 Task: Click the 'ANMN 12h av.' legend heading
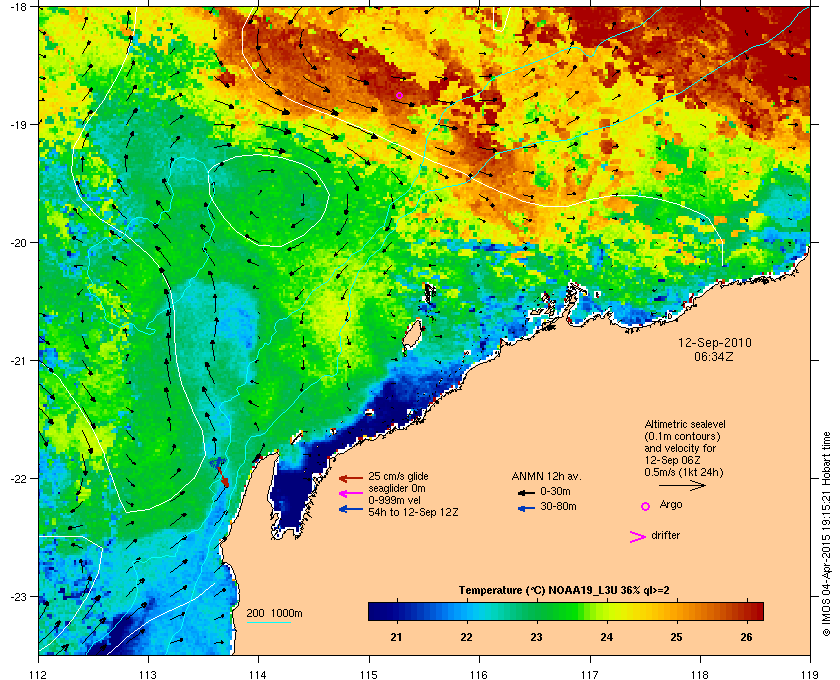[546, 476]
